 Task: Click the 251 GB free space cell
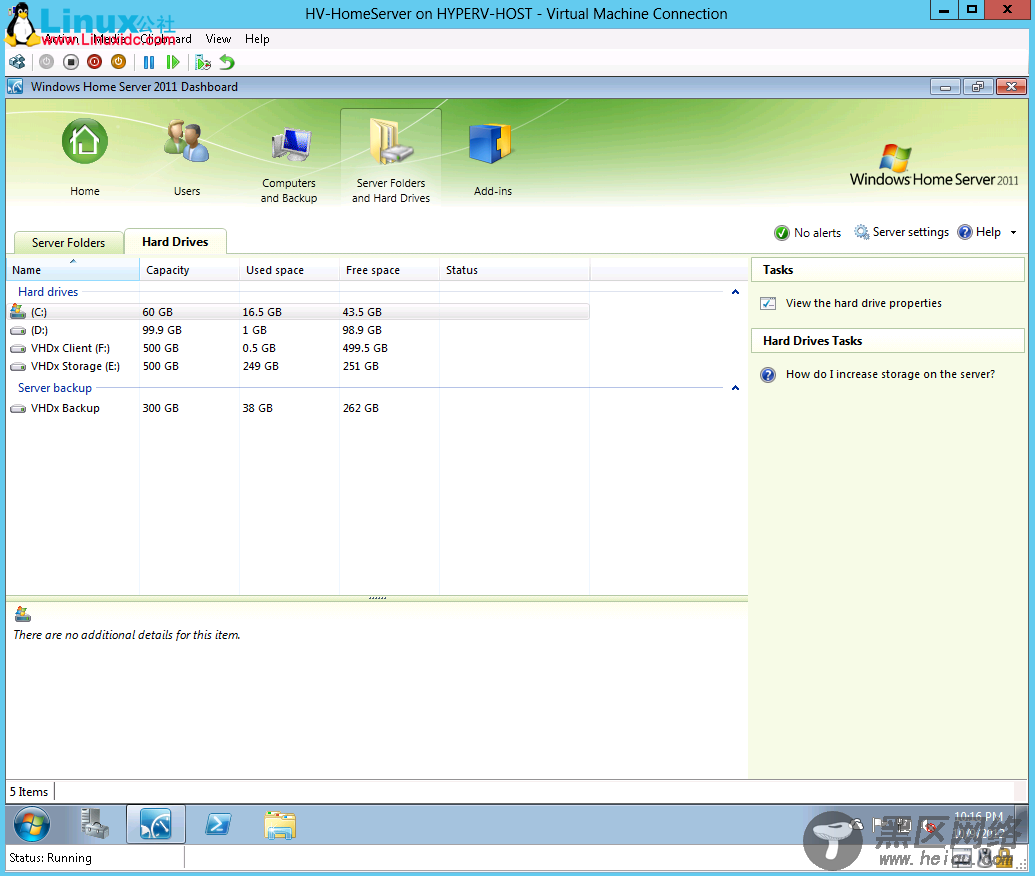pyautogui.click(x=360, y=366)
